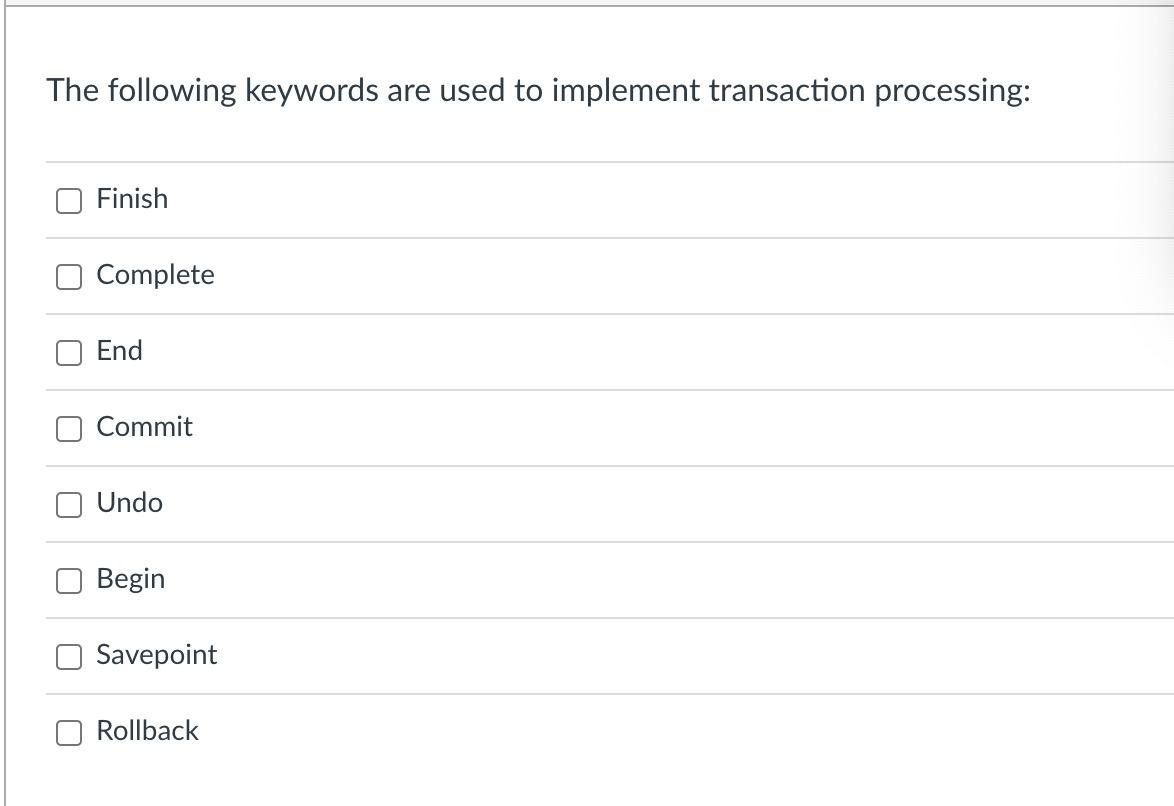Select the Commit answer label
The width and height of the screenshot is (1174, 806).
(144, 427)
